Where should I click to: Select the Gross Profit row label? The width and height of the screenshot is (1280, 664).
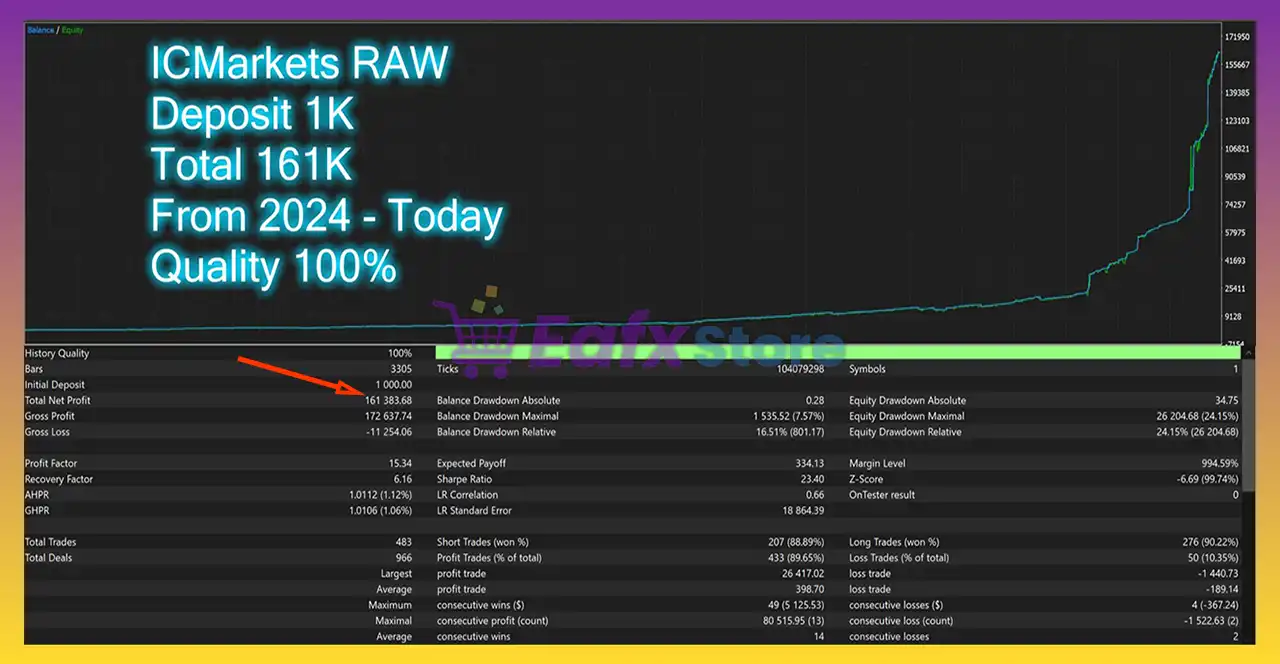50,416
